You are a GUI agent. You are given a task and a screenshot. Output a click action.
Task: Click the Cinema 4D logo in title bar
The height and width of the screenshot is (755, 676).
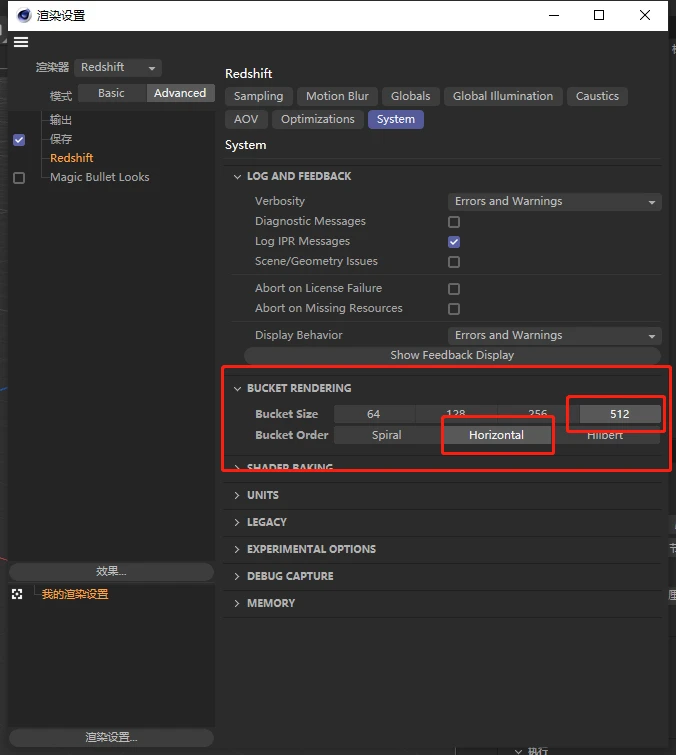(23, 15)
